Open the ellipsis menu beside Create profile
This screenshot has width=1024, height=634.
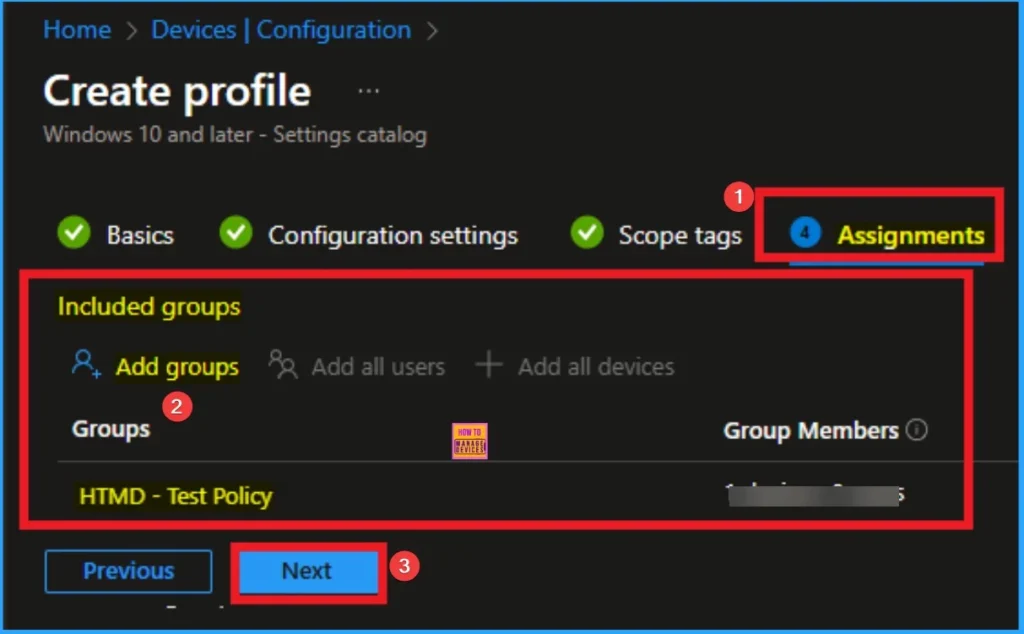click(x=368, y=91)
